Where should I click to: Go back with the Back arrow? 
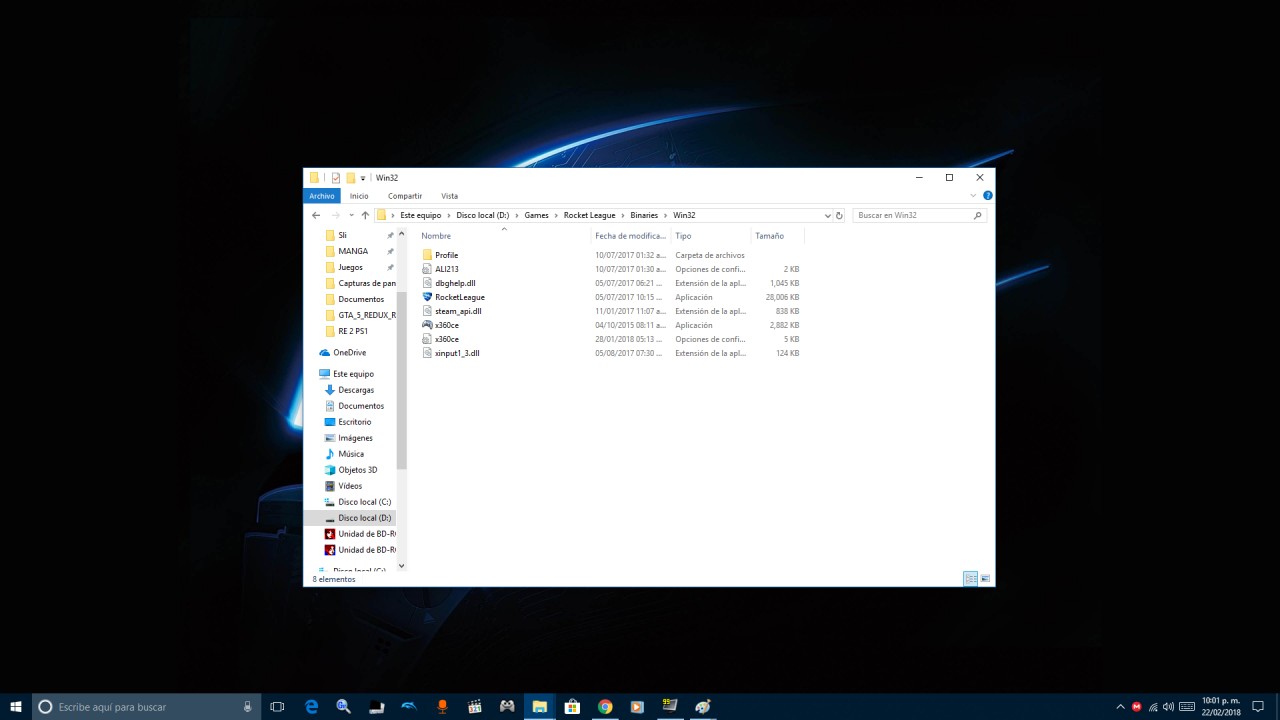[316, 215]
